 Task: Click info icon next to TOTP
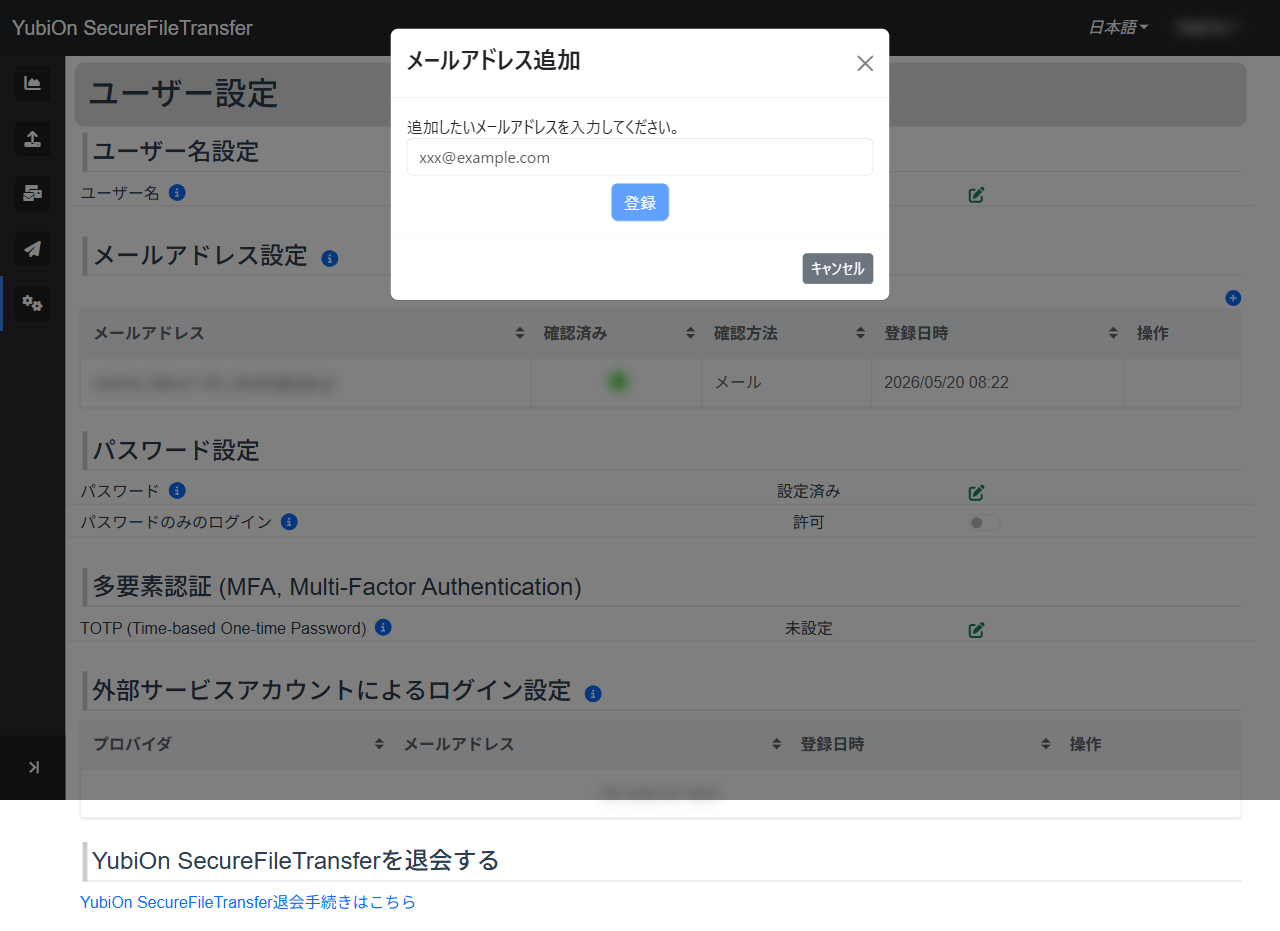point(383,627)
